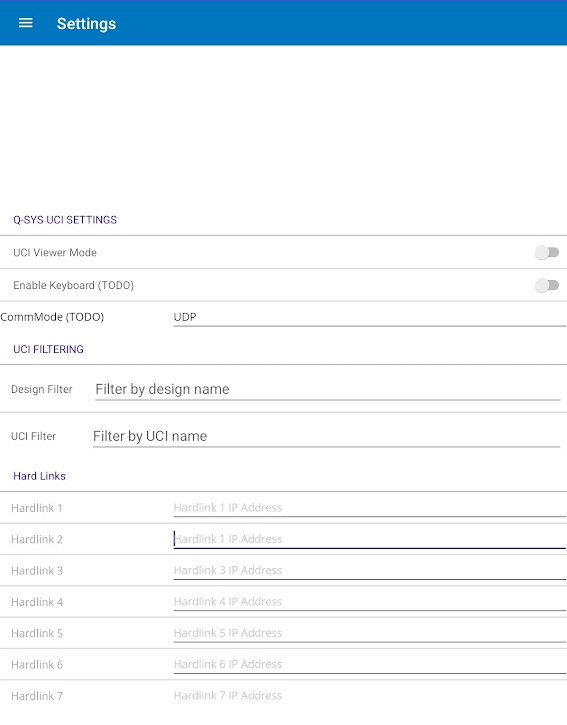This screenshot has width=567, height=725.
Task: Click the UCI FILTERING section header
Action: [x=49, y=349]
